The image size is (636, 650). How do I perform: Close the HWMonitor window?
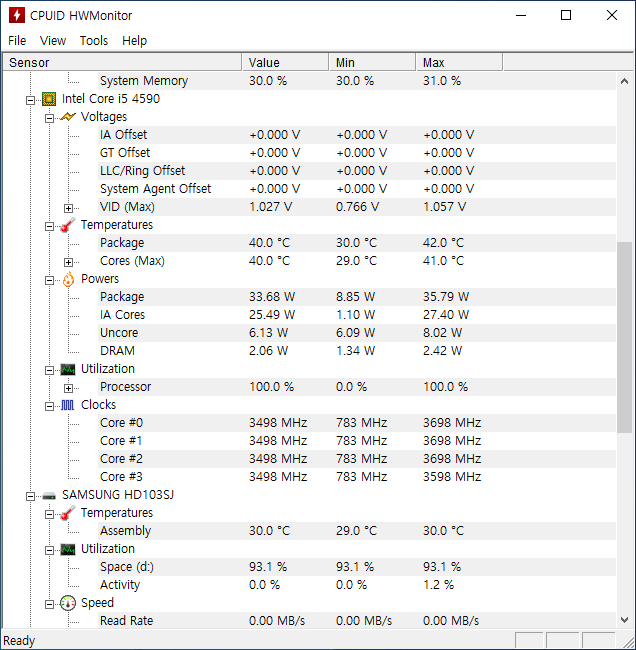[612, 15]
